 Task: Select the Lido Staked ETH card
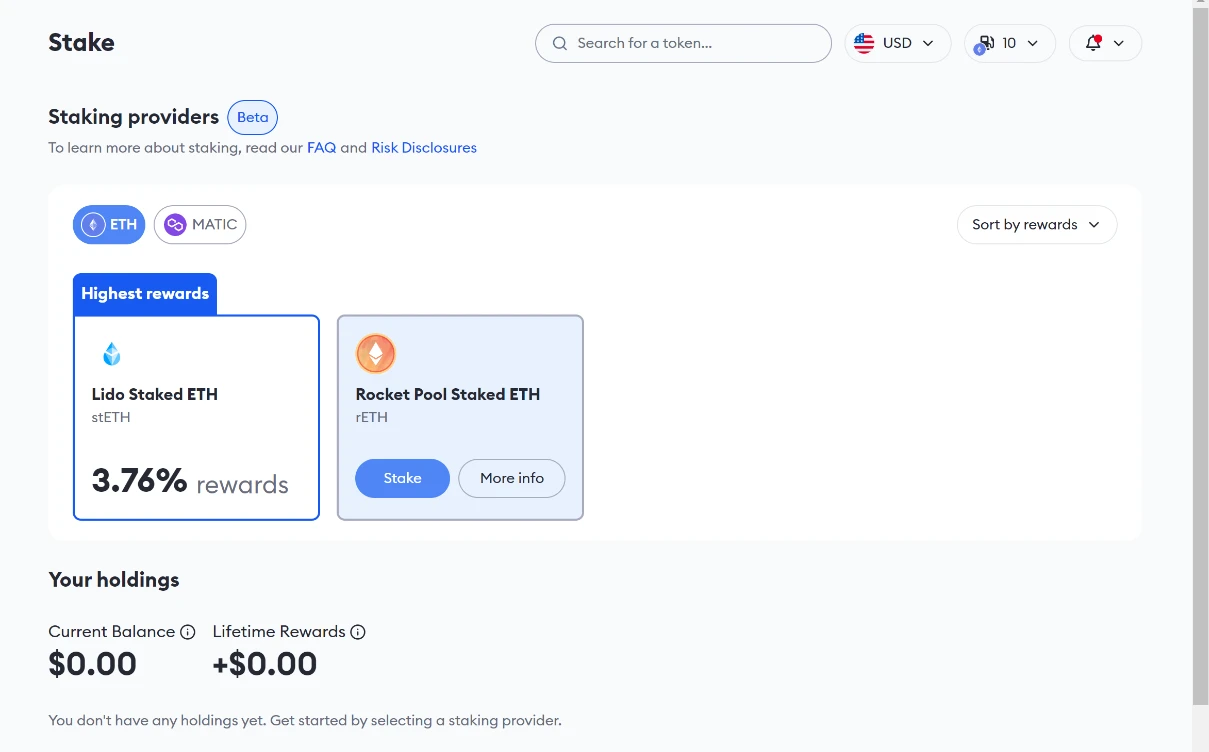coord(196,418)
